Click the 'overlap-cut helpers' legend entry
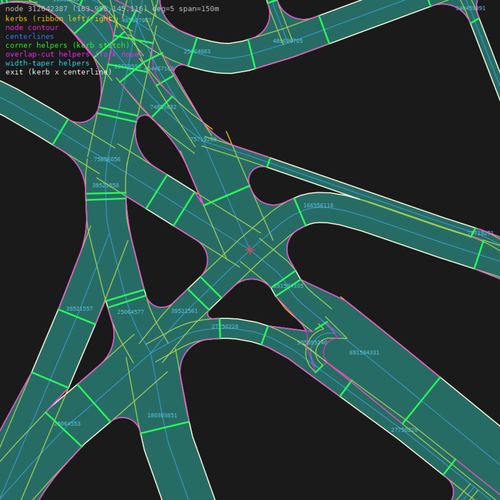Screen dimensions: 500x500 [74, 54]
